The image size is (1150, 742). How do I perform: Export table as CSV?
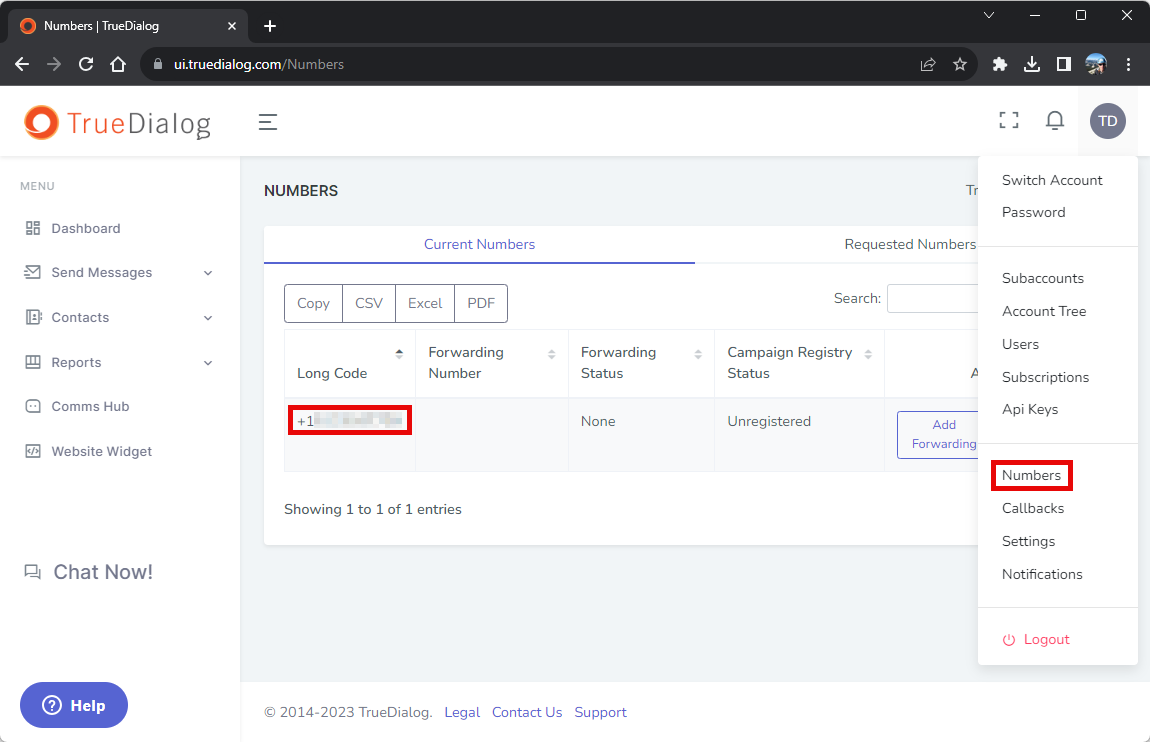369,304
